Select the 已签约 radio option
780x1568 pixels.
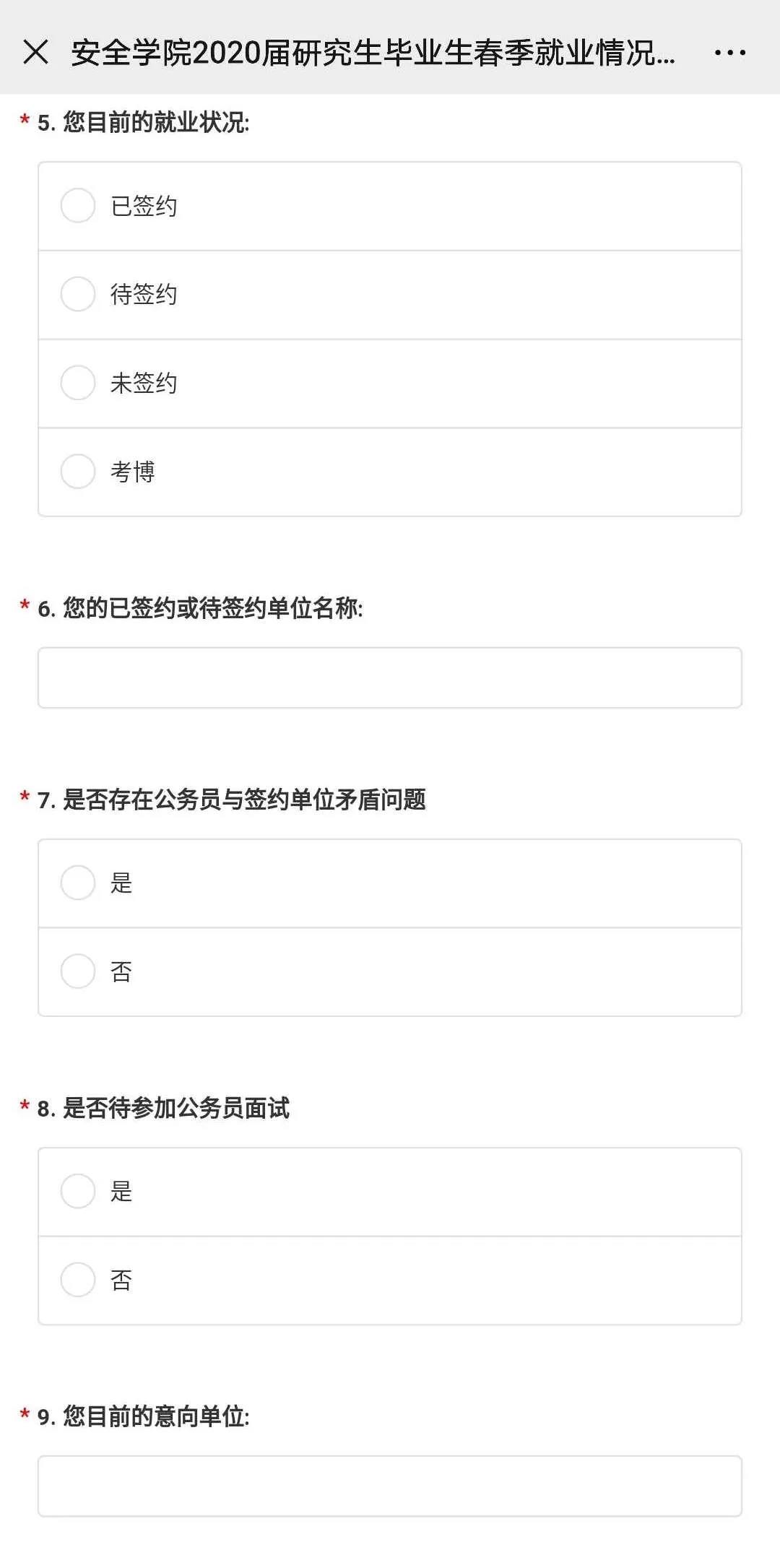[x=78, y=206]
